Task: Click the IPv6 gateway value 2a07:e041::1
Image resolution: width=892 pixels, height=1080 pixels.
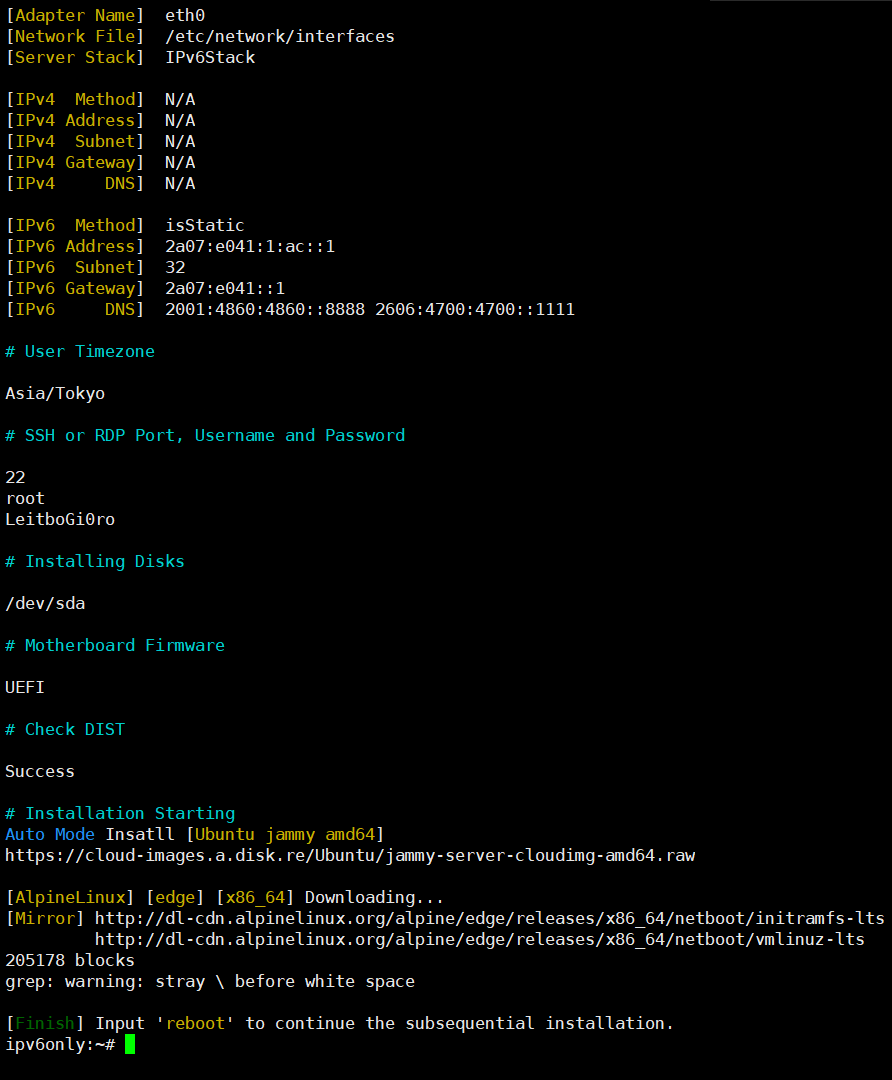Action: (225, 289)
